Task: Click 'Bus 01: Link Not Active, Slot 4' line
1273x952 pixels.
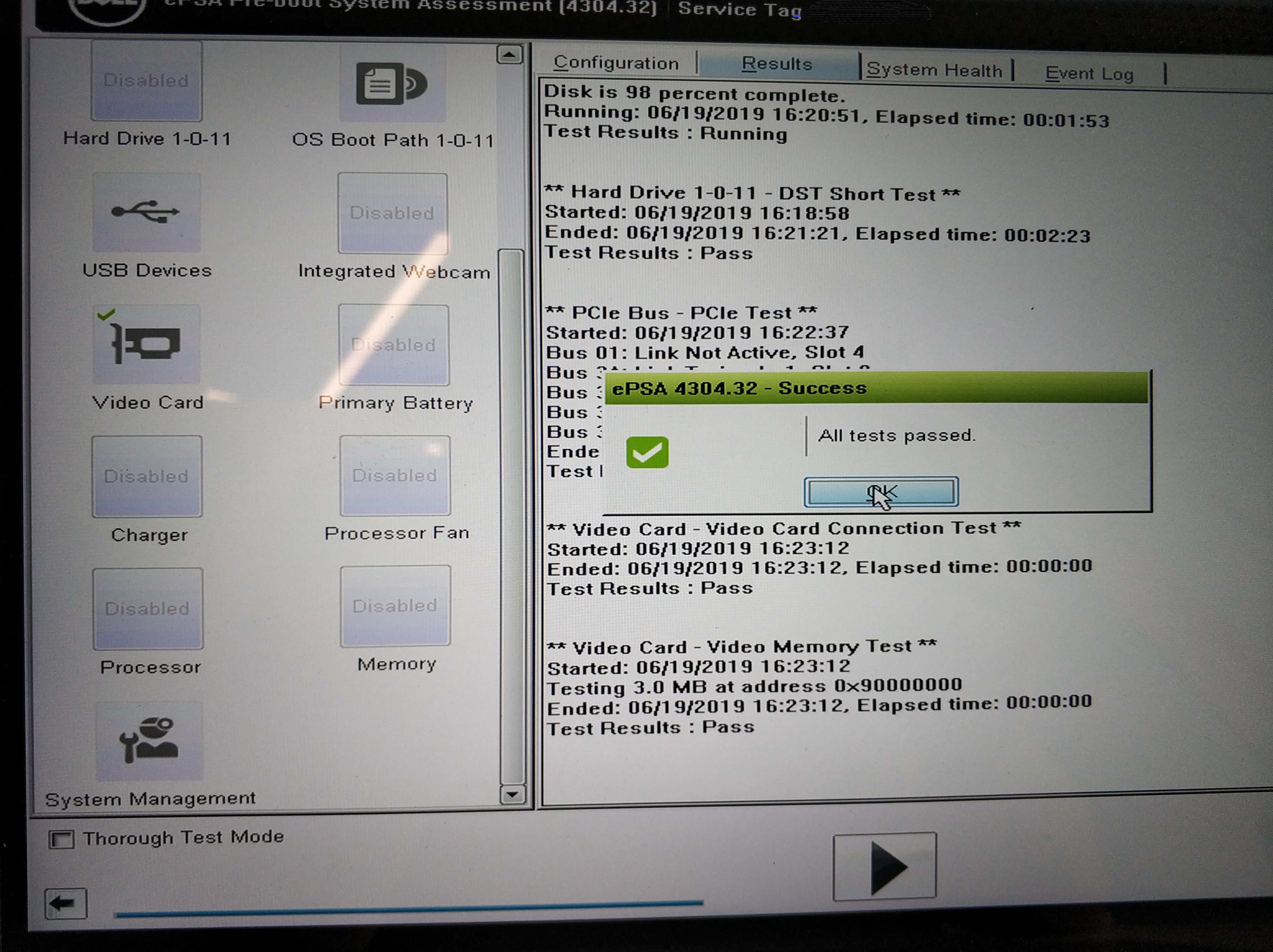Action: (705, 352)
